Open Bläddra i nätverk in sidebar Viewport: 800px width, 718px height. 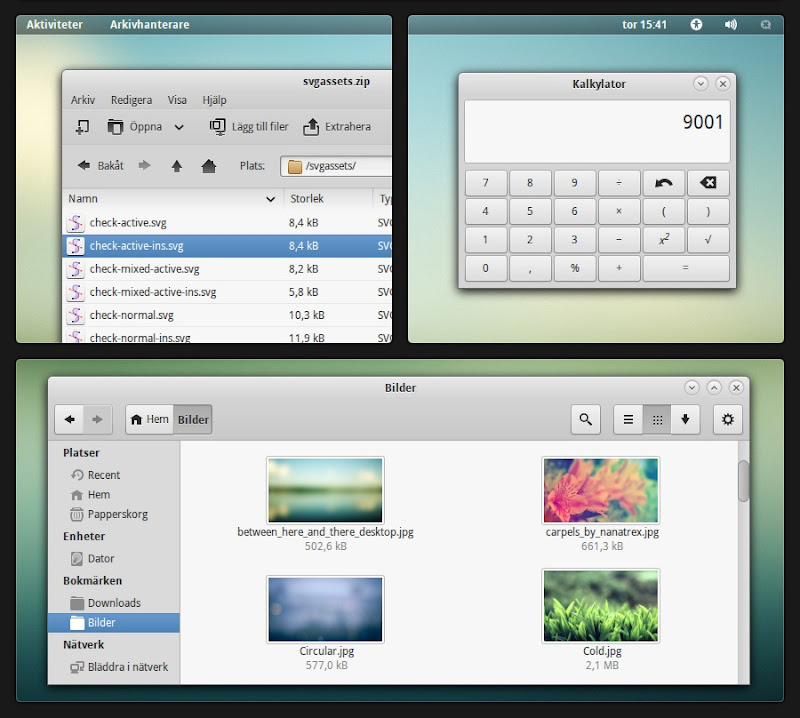pos(114,667)
